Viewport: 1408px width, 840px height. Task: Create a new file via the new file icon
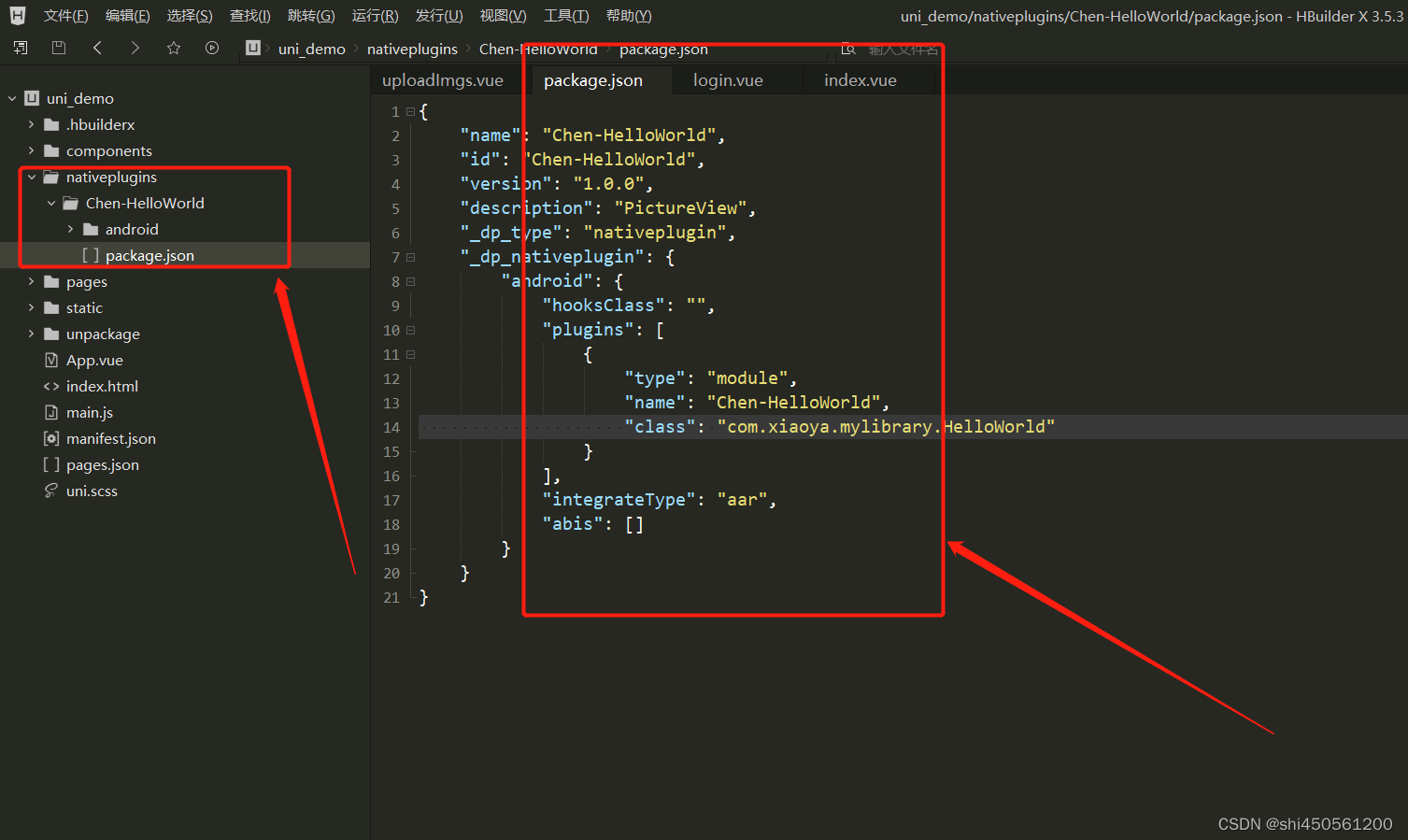pyautogui.click(x=20, y=48)
